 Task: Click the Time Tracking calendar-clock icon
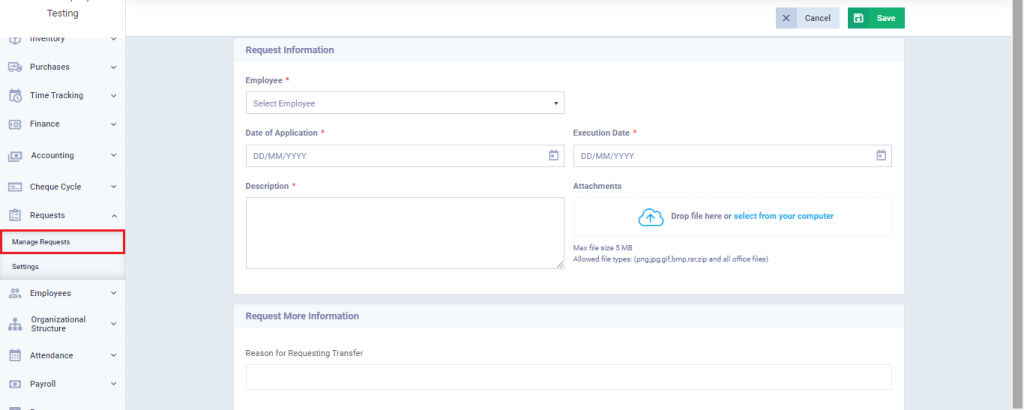pos(15,95)
